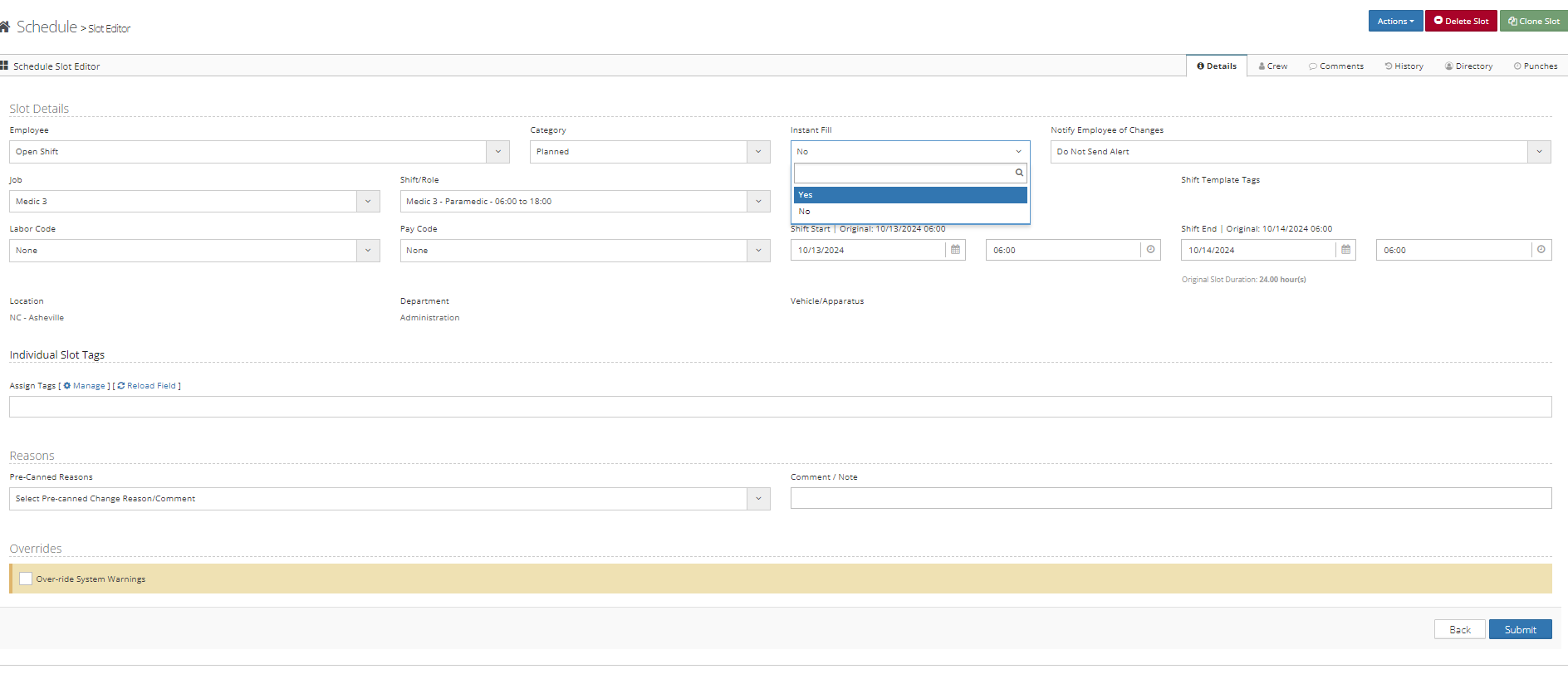Choose No option in Instant Fill list
This screenshot has height=674, width=1568.
(910, 212)
